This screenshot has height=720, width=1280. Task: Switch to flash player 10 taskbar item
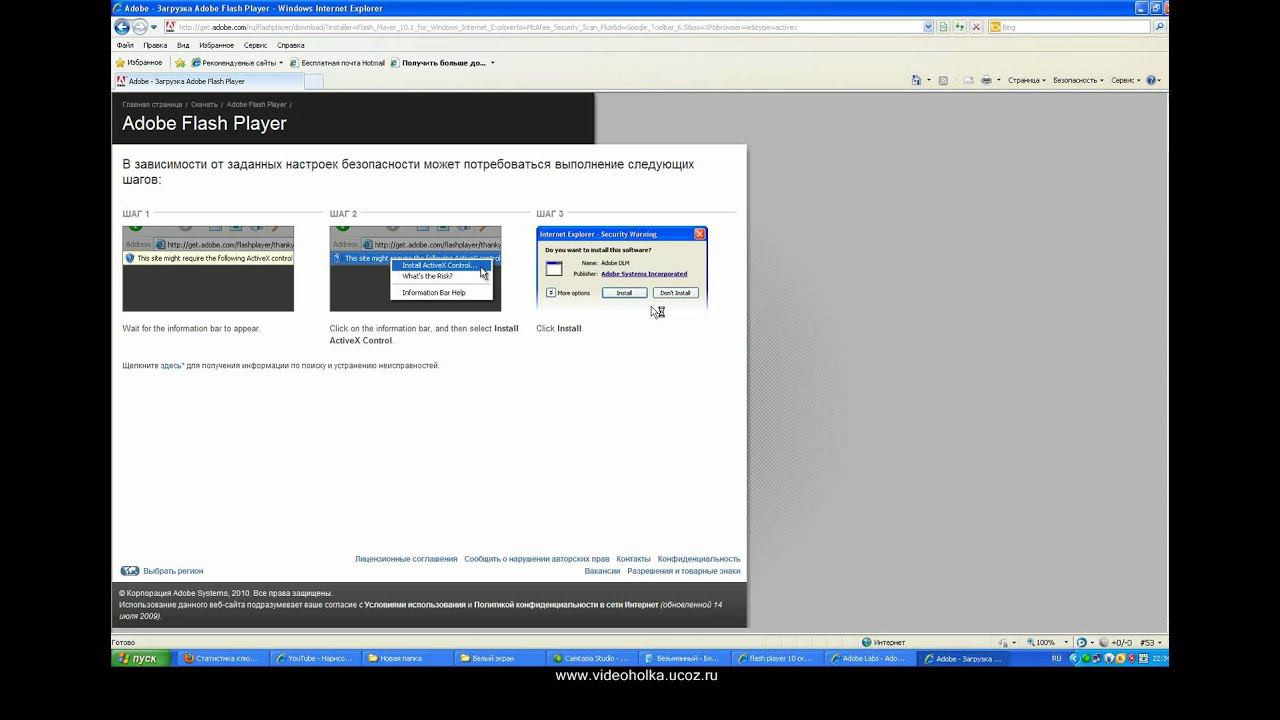tap(775, 659)
